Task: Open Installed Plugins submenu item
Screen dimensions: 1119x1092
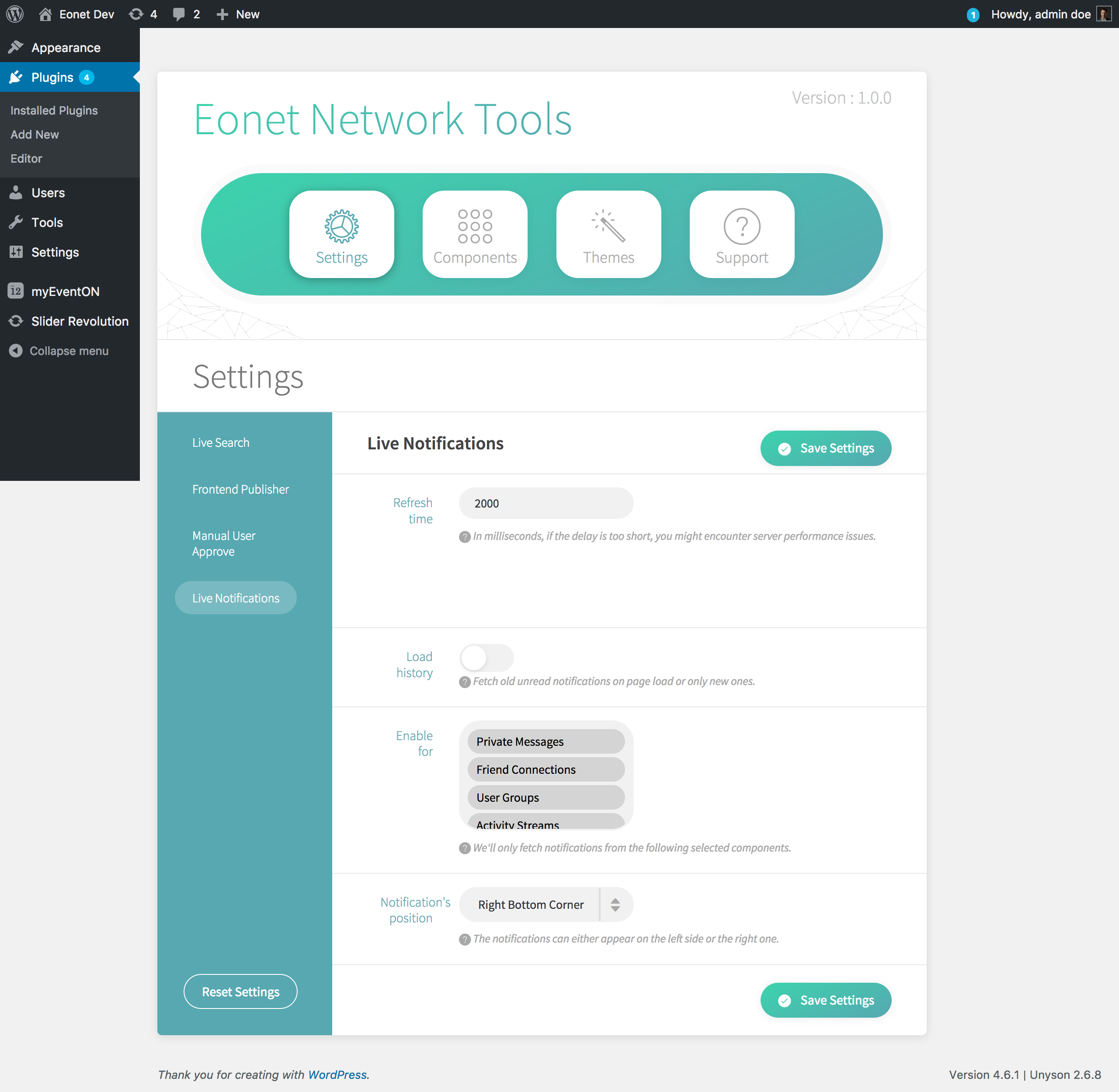Action: 54,110
